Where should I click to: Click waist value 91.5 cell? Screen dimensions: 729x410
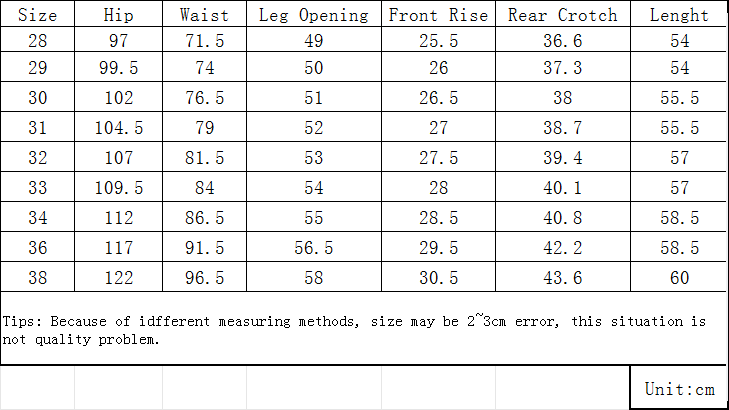click(205, 246)
